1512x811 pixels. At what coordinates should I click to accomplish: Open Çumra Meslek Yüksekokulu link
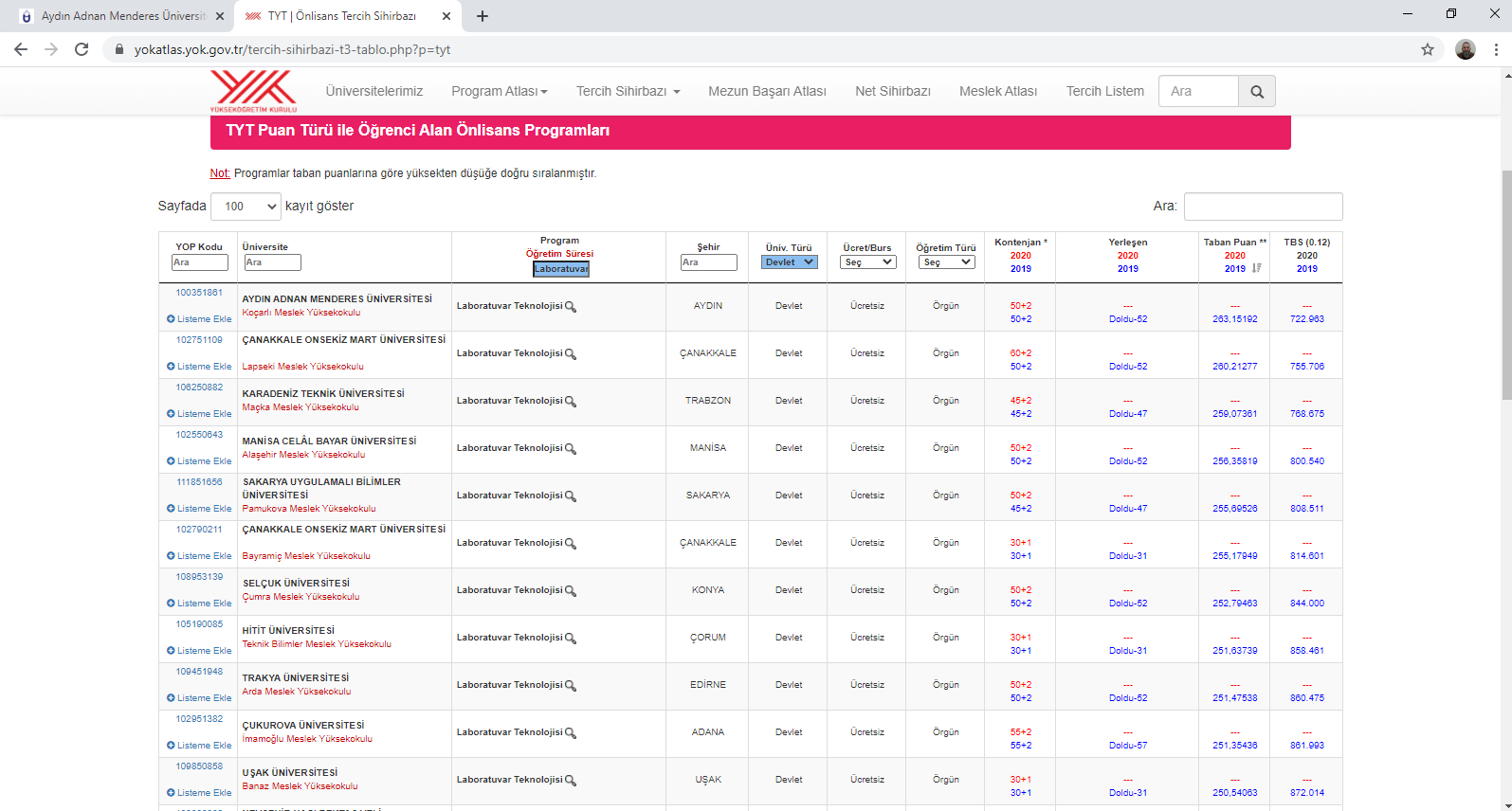click(x=301, y=597)
